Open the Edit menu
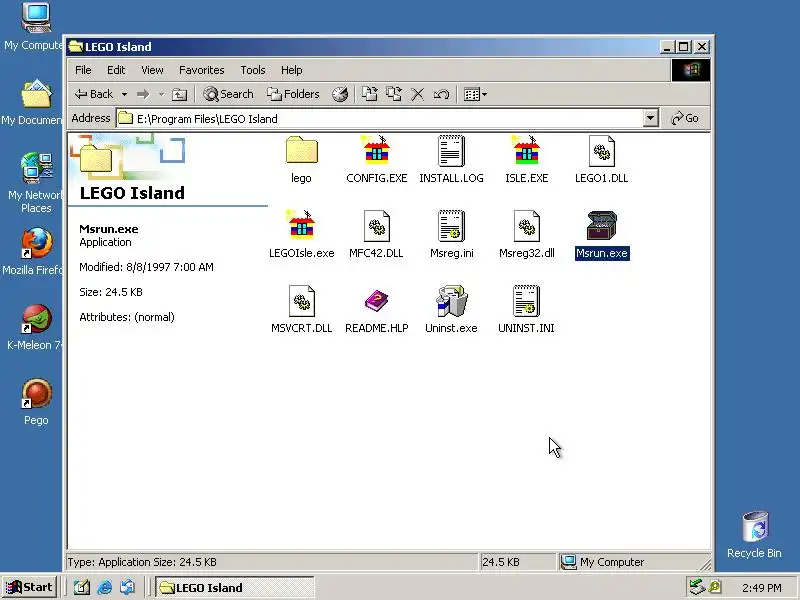 [116, 70]
